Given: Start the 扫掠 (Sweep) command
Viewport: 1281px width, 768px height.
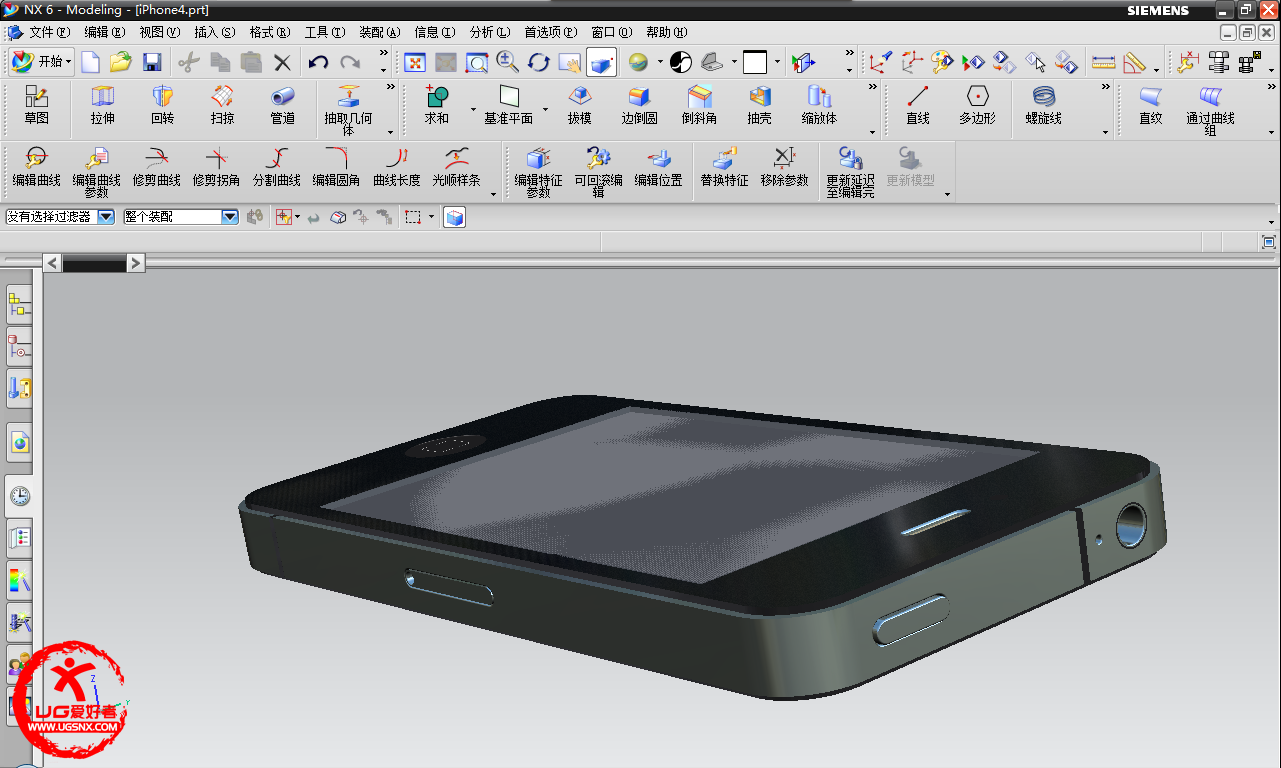Looking at the screenshot, I should click(222, 105).
